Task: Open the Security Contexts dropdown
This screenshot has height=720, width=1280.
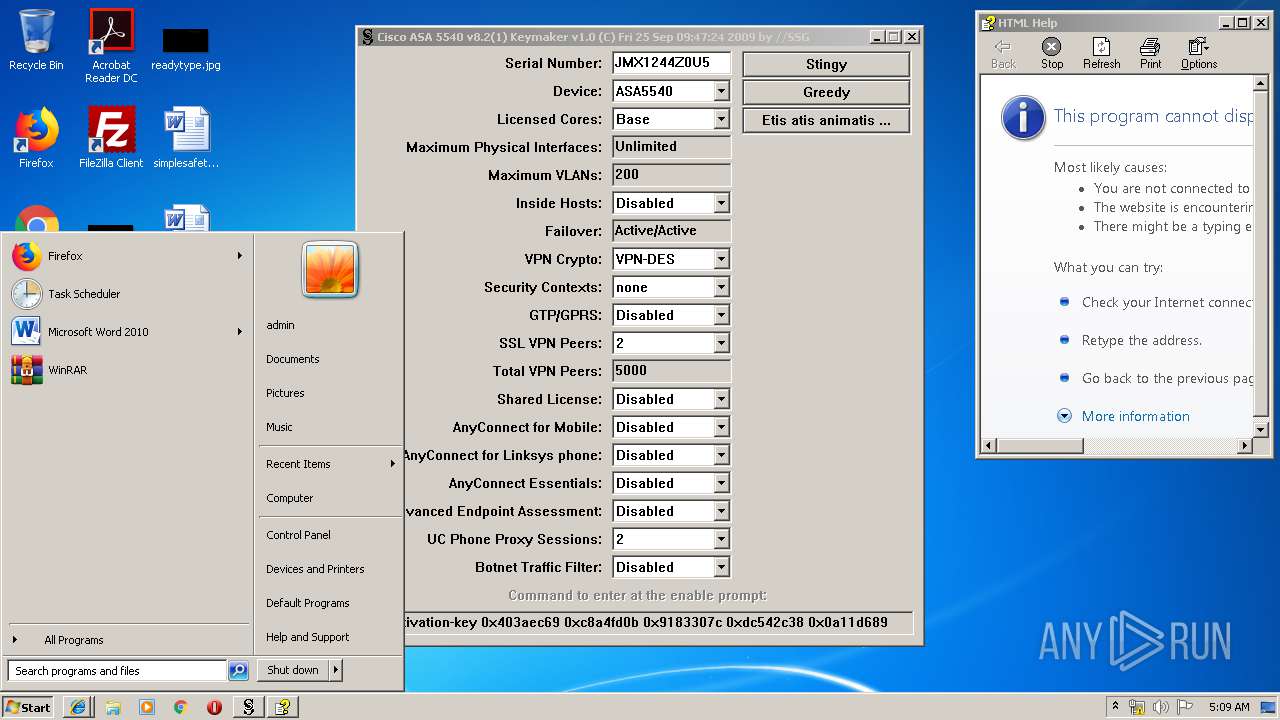Action: tap(721, 287)
